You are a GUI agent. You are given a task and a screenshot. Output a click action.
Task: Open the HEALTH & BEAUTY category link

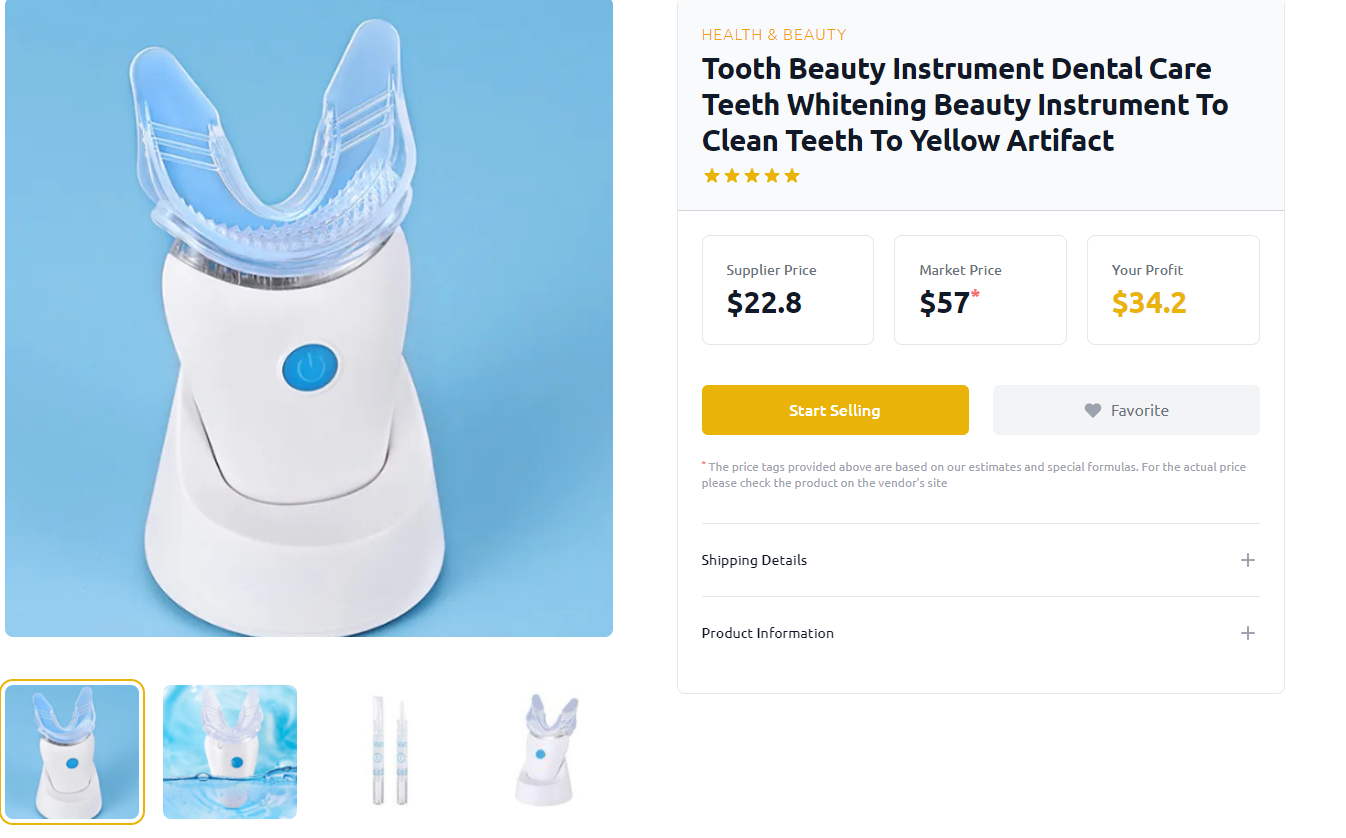[x=774, y=34]
